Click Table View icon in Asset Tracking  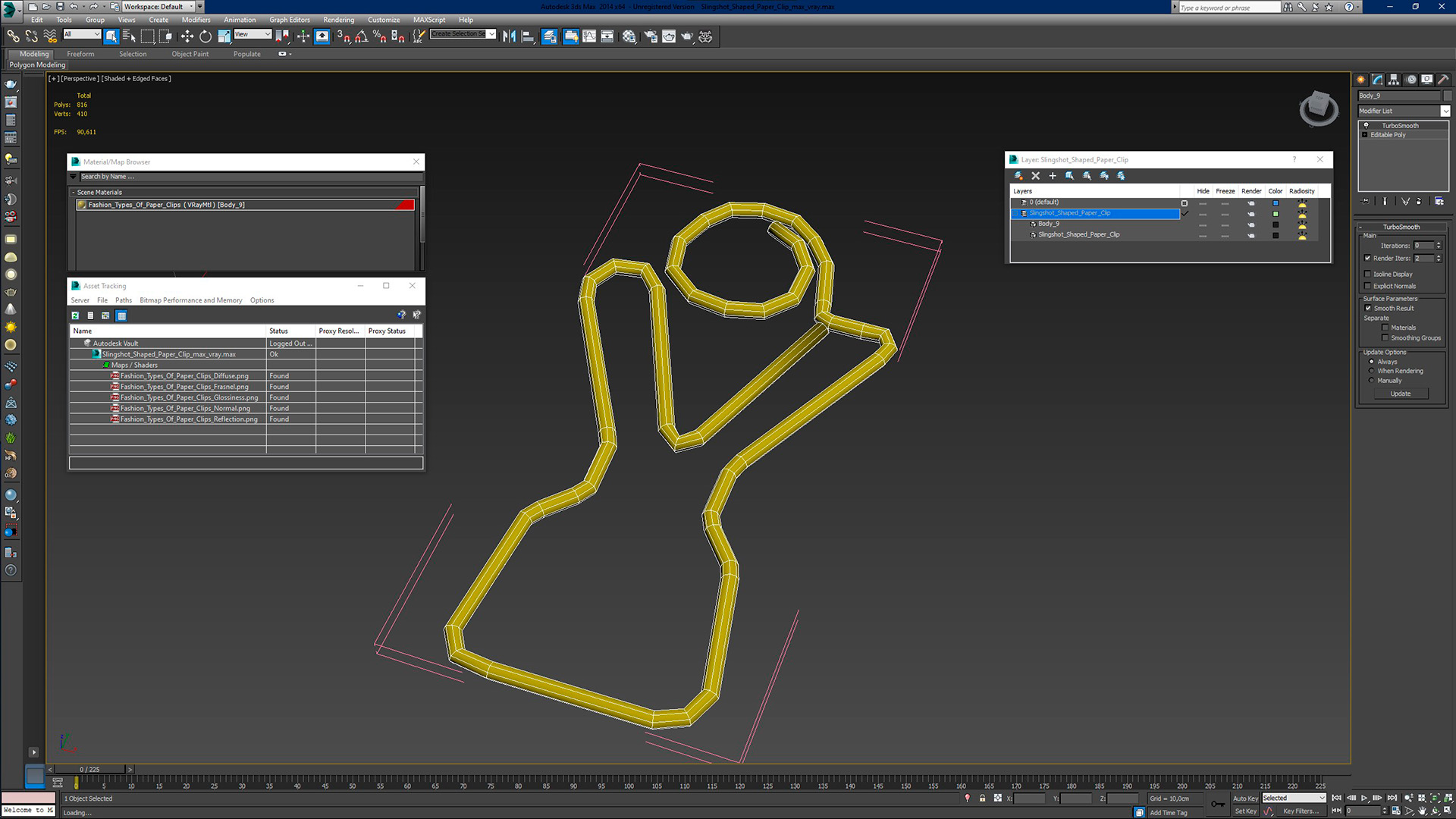(x=121, y=315)
